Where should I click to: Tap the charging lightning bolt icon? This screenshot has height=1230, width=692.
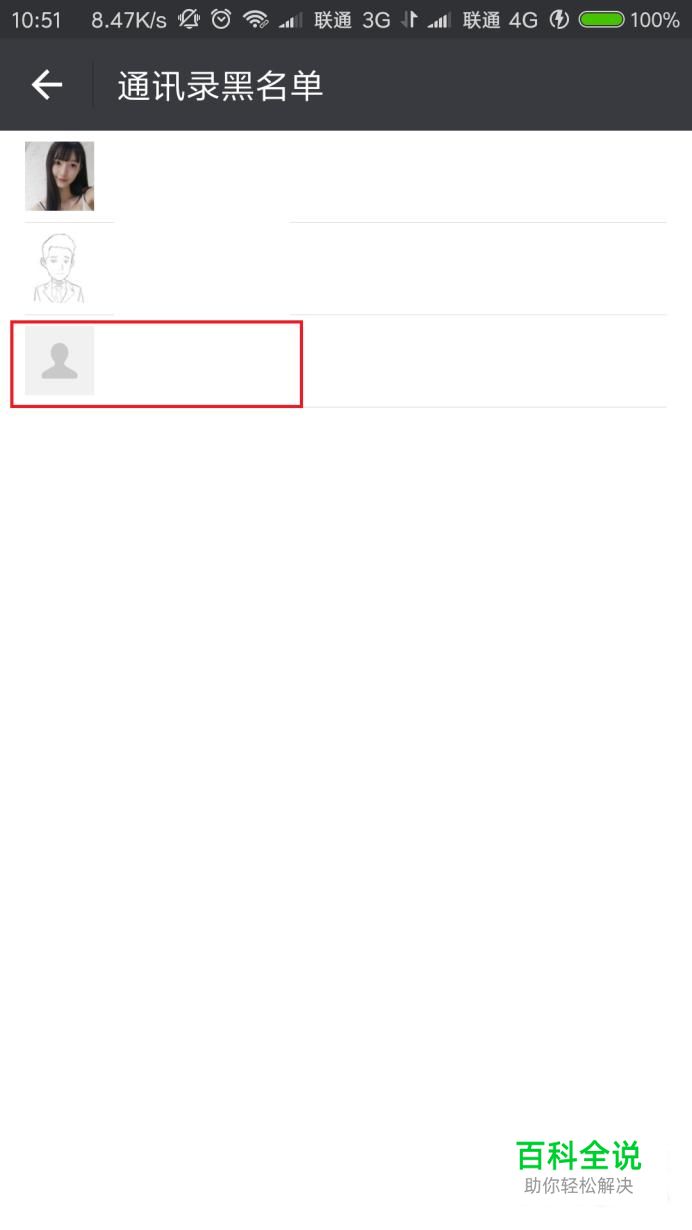pyautogui.click(x=560, y=19)
